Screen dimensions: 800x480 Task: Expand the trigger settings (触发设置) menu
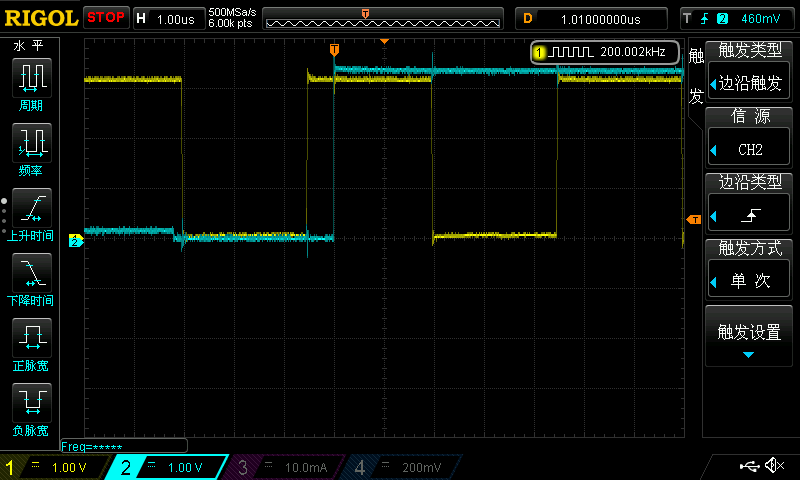[749, 336]
